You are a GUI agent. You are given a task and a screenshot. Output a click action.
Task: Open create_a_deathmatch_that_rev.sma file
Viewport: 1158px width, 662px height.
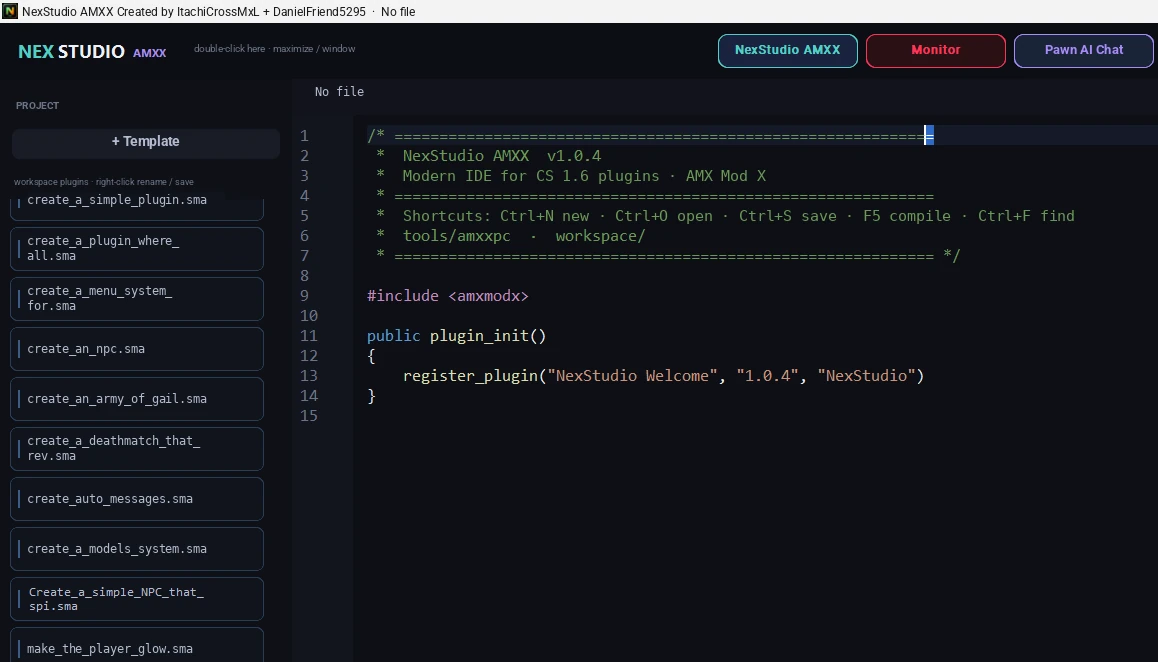tap(137, 448)
